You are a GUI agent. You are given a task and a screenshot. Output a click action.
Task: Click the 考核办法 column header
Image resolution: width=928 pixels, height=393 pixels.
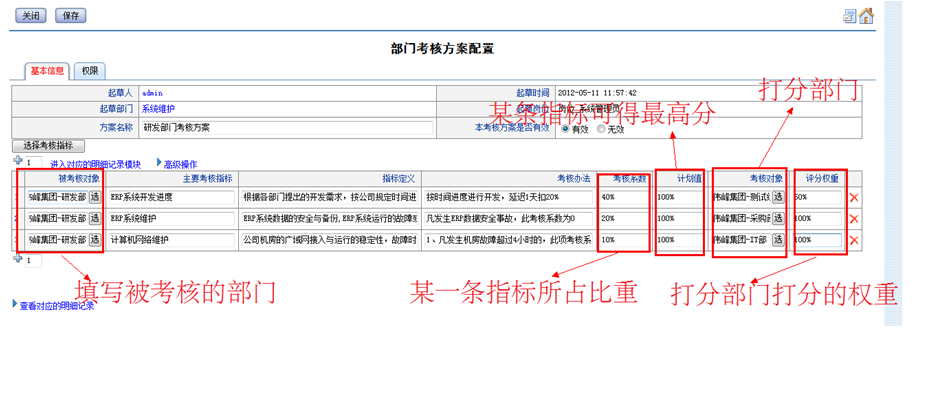[575, 178]
